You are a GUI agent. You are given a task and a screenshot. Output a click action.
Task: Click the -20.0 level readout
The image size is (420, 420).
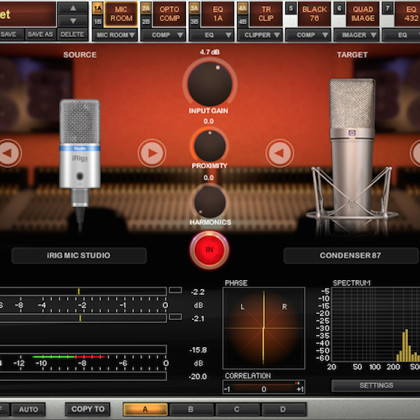[x=198, y=377]
